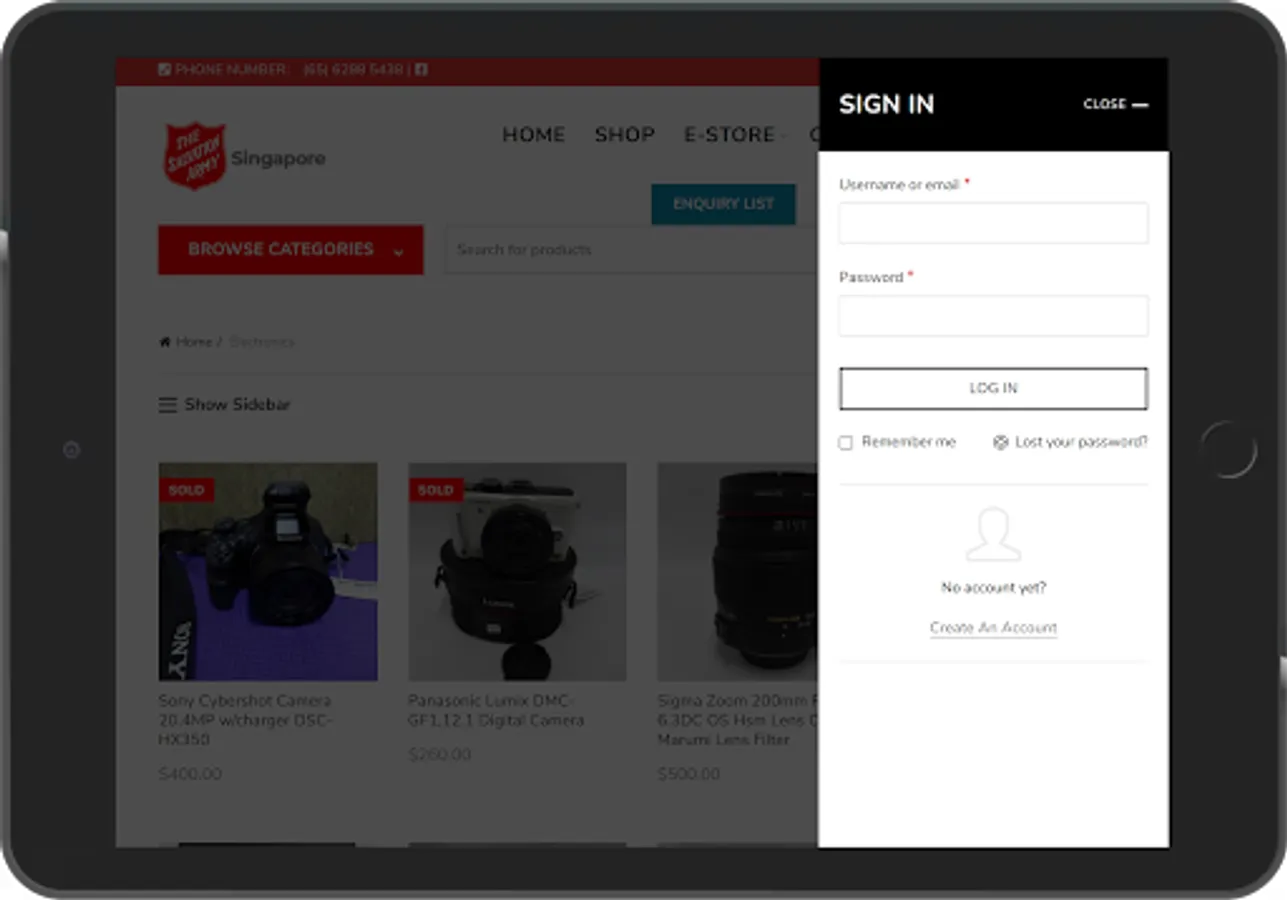Screen dimensions: 1287x900
Task: Open the SHOP menu item
Action: pos(625,135)
